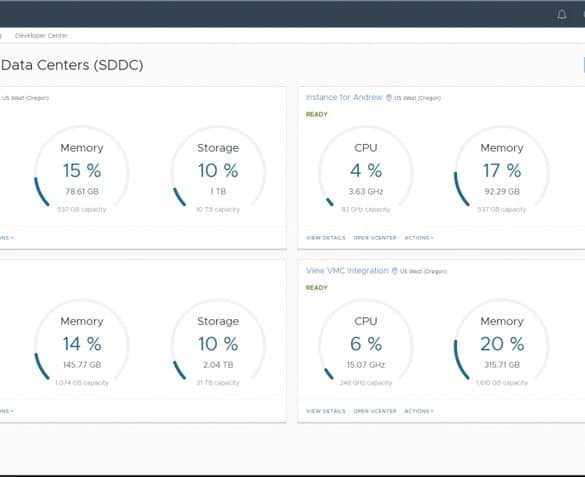Click Open vCenter under Instance for Andrew
Image resolution: width=585 pixels, height=477 pixels.
click(x=375, y=238)
